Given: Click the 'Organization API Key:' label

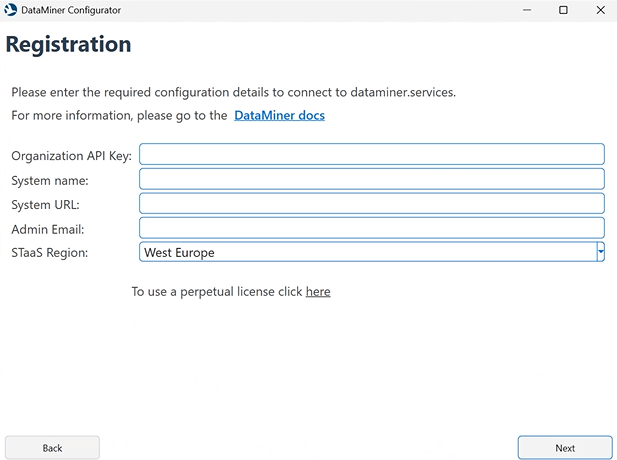Looking at the screenshot, I should click(72, 156).
